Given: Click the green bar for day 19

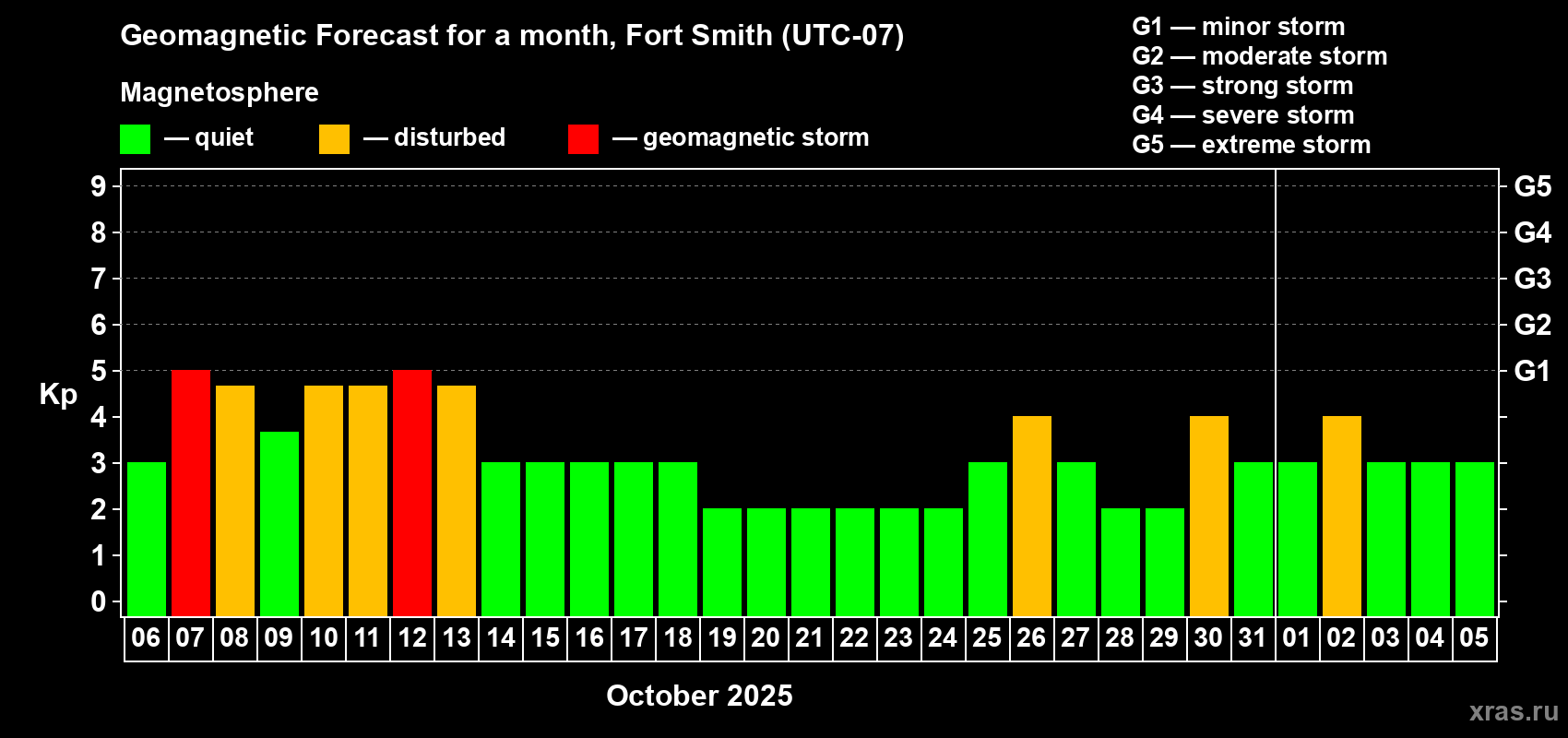Looking at the screenshot, I should pos(722,563).
